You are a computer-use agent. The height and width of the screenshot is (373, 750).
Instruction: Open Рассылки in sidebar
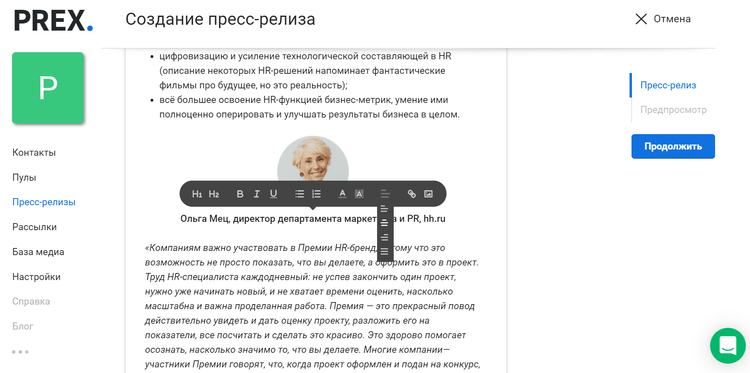pos(34,227)
